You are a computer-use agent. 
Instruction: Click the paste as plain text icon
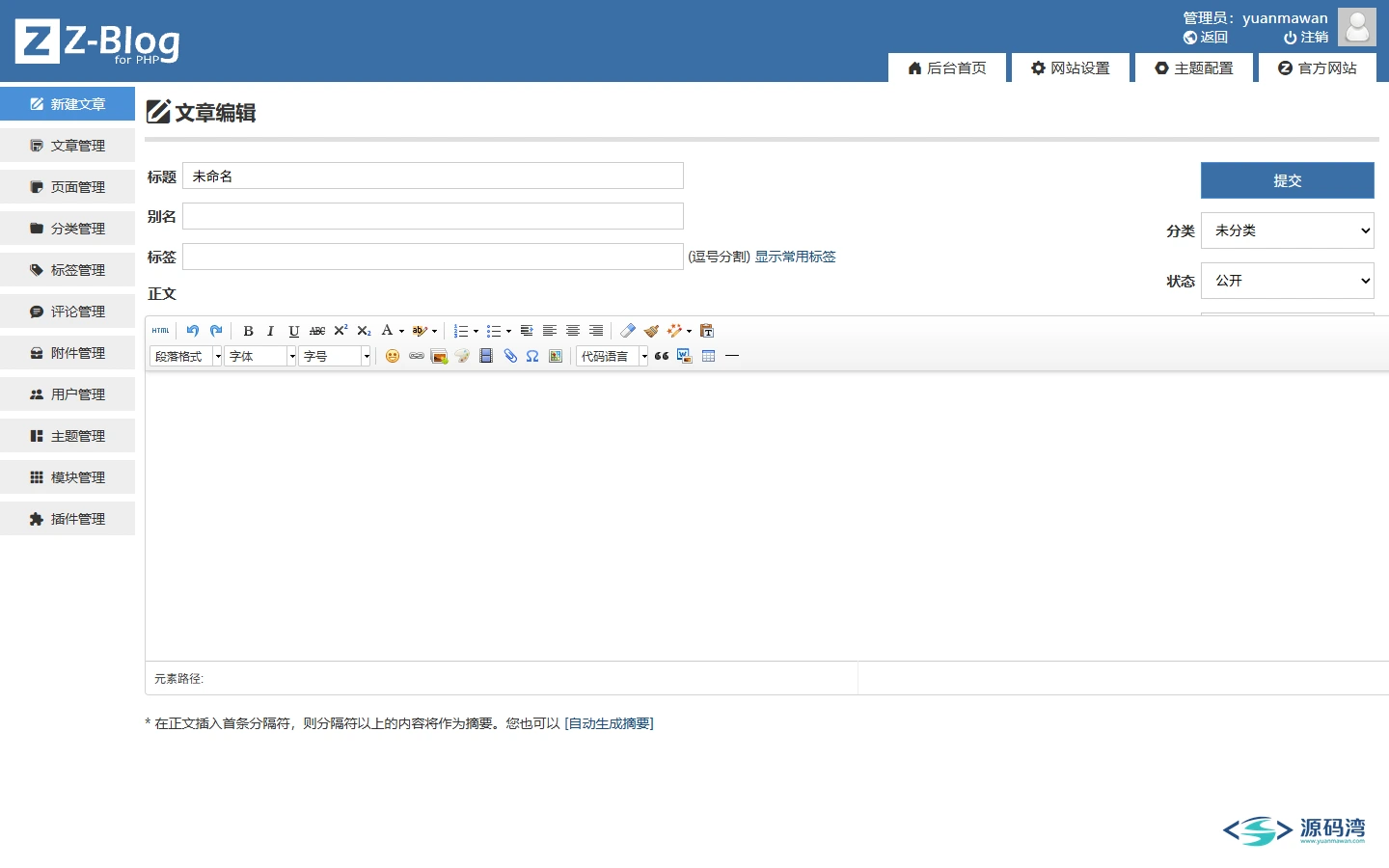pos(707,331)
